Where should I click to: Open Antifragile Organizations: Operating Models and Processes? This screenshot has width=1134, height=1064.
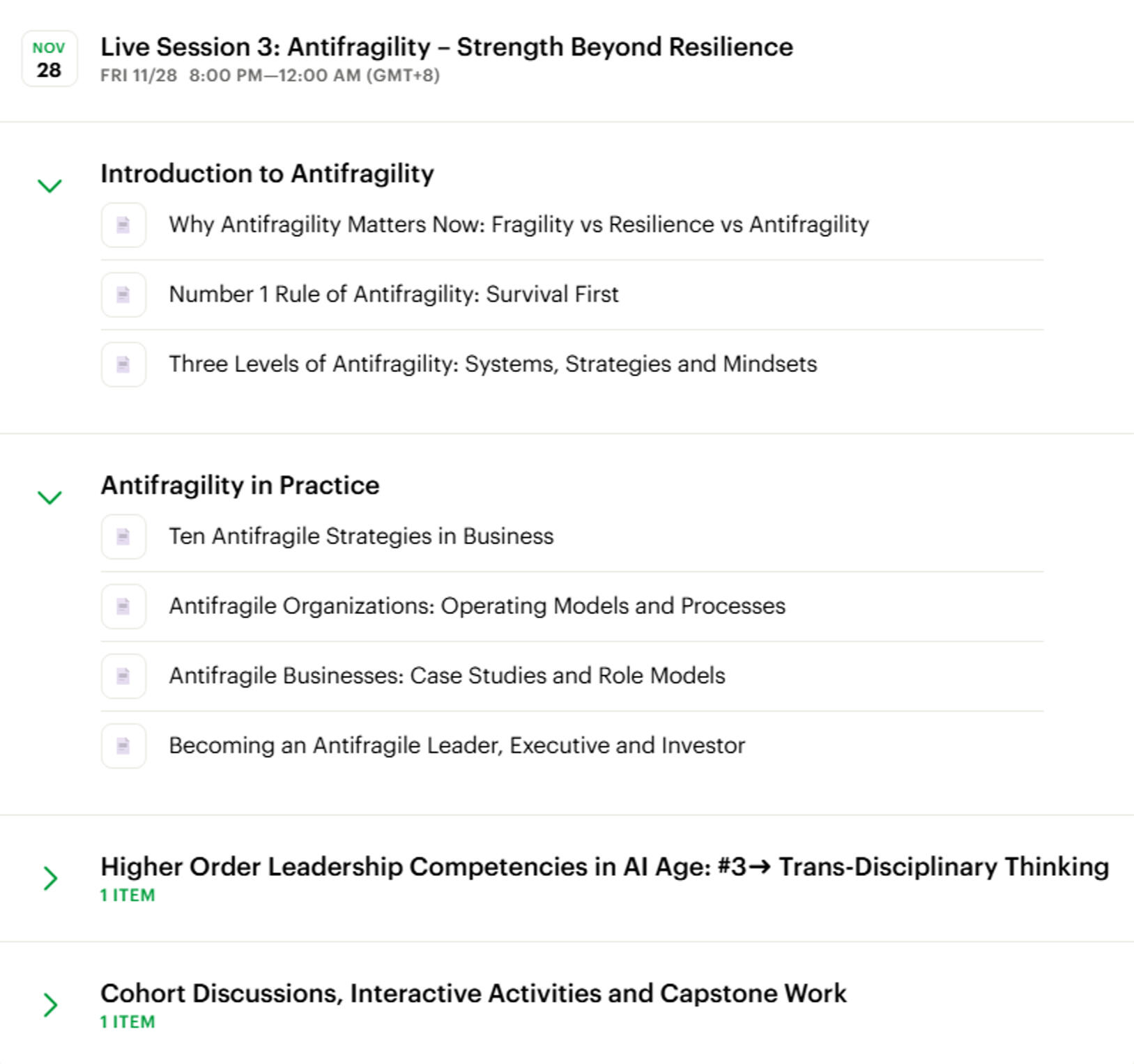(x=477, y=606)
